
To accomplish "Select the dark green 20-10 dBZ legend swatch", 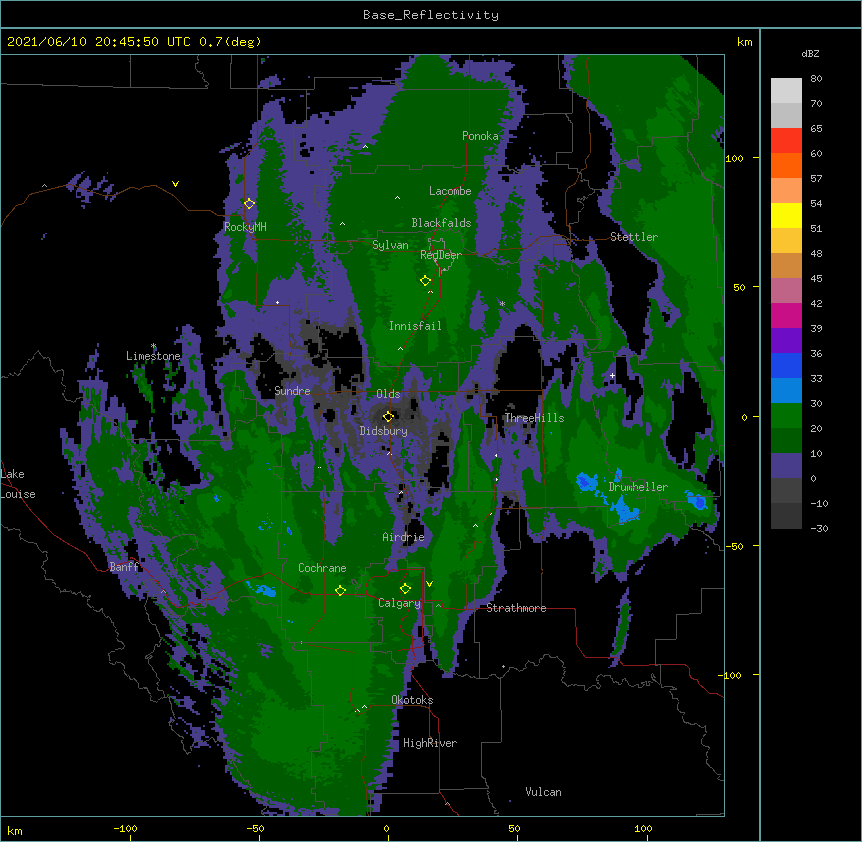I will tap(786, 441).
